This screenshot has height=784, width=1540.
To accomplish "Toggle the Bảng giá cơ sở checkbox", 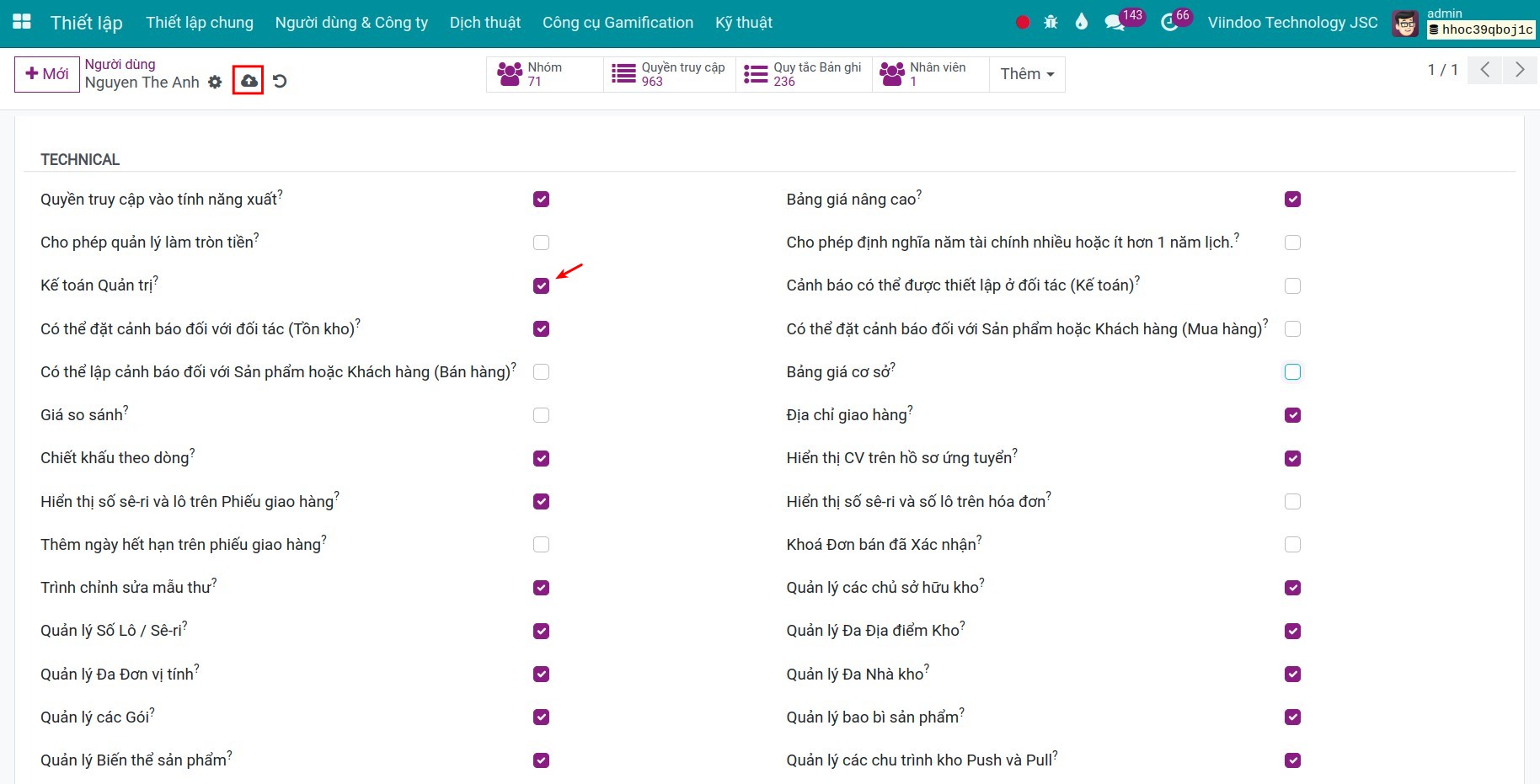I will (1292, 372).
